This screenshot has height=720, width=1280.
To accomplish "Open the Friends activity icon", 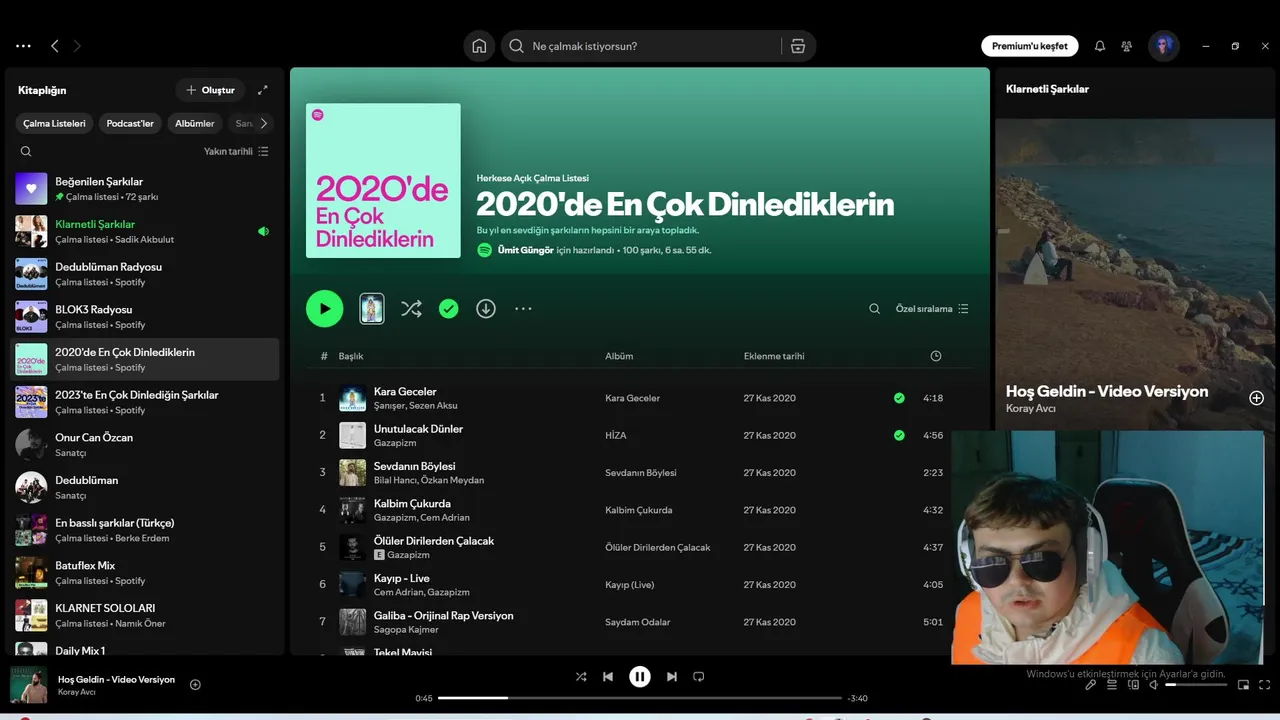I will coord(1127,46).
